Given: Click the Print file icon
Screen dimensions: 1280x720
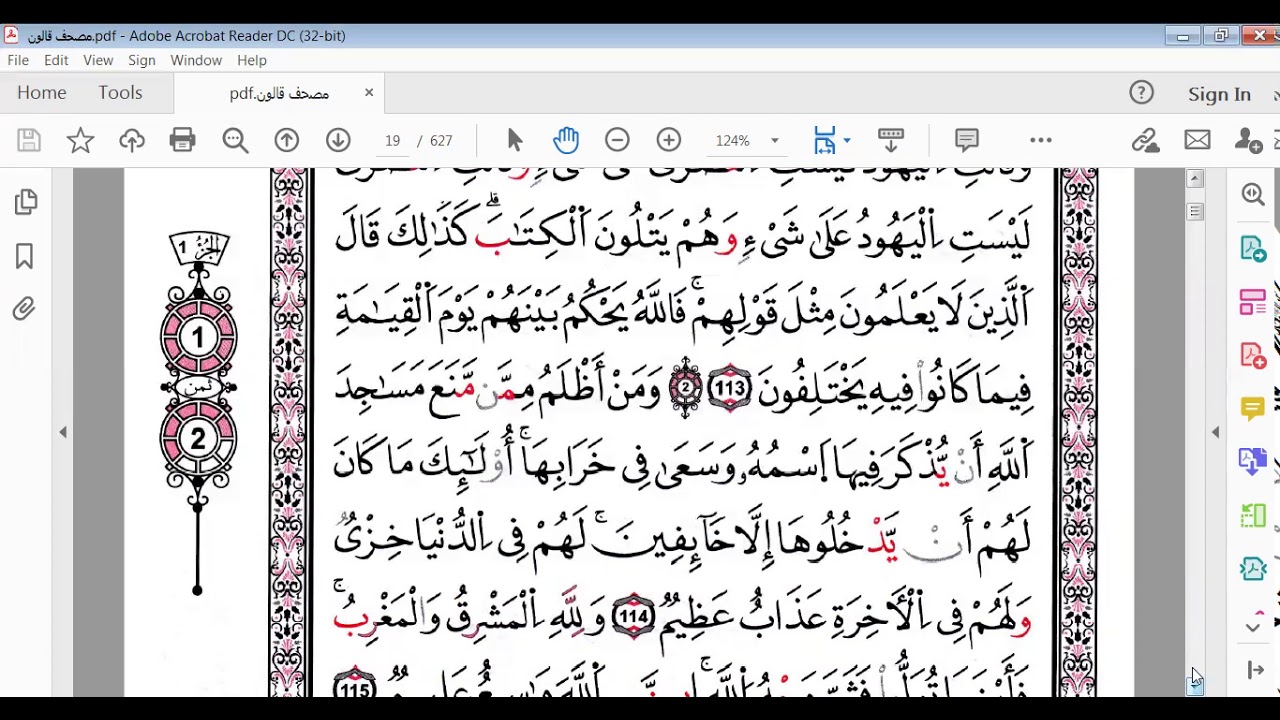Looking at the screenshot, I should (182, 141).
